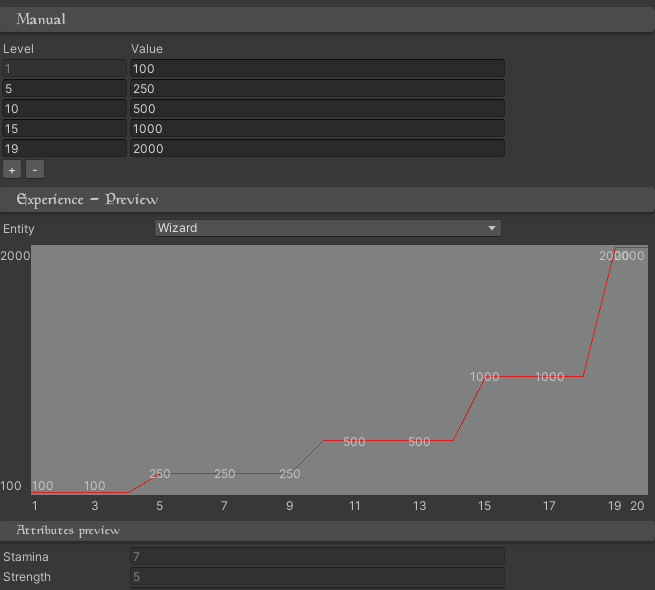Edit the Value field for level 1
Screen dimensions: 655x590
point(317,68)
